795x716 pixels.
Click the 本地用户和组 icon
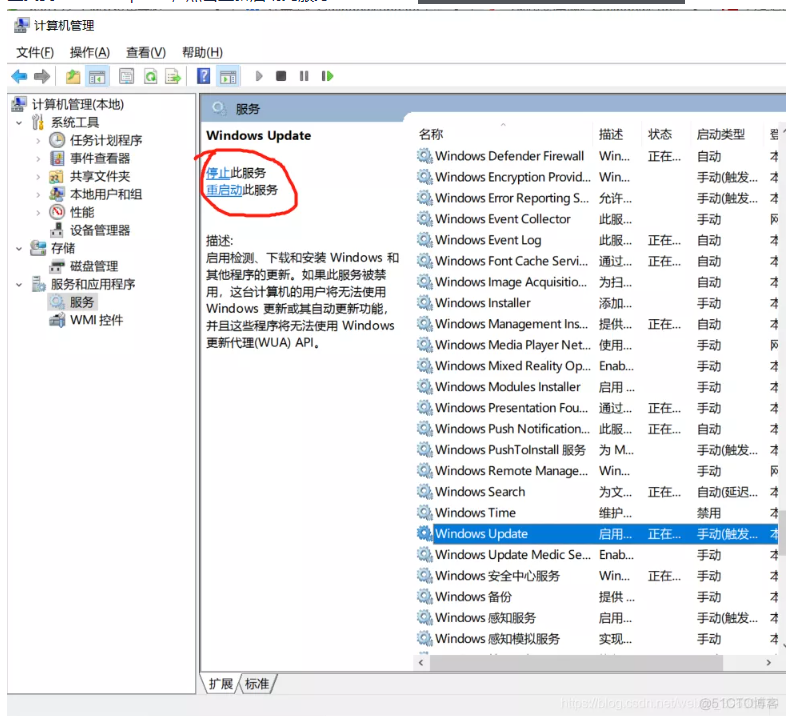tap(57, 194)
